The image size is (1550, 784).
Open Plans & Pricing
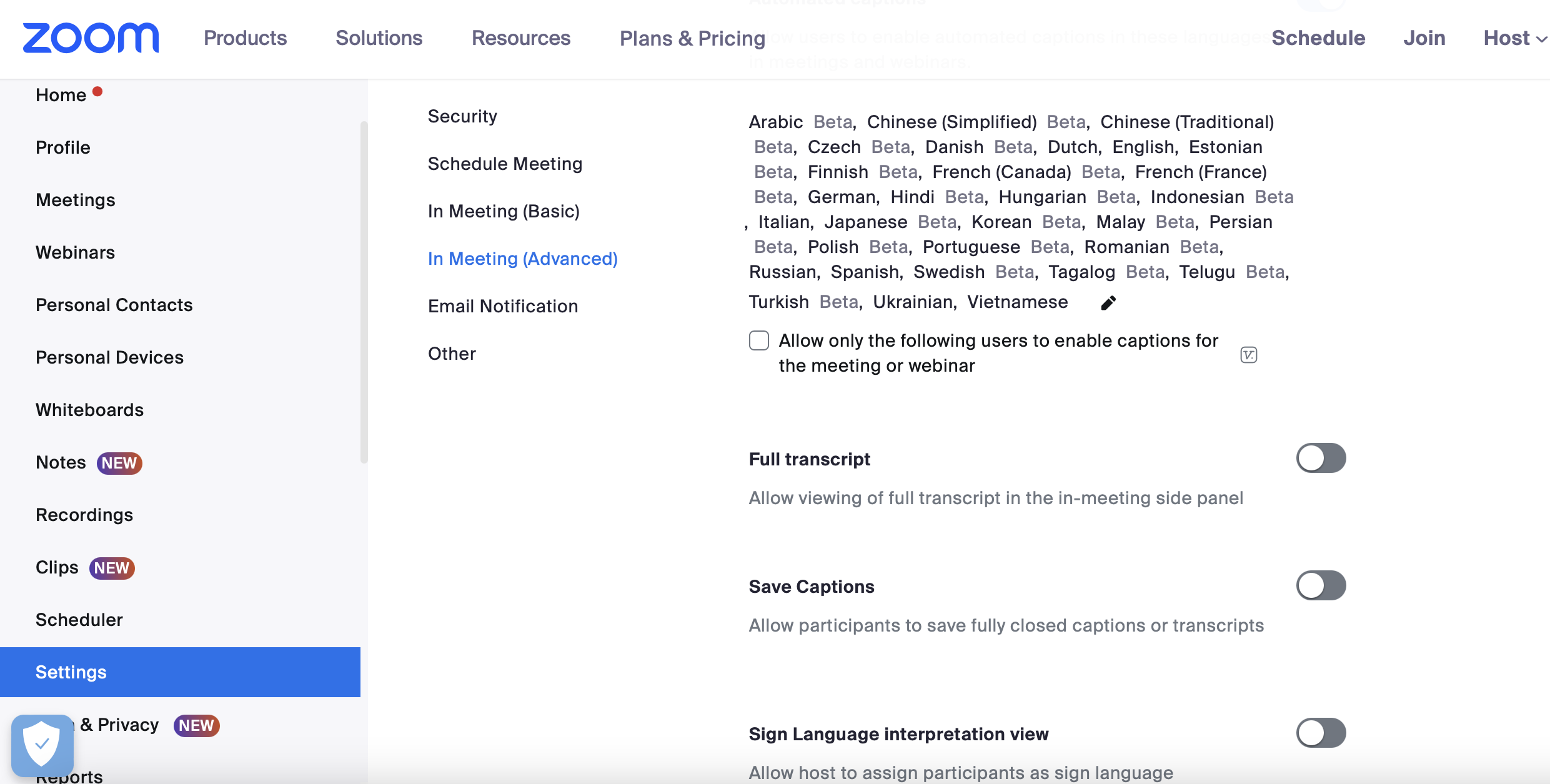pos(692,38)
